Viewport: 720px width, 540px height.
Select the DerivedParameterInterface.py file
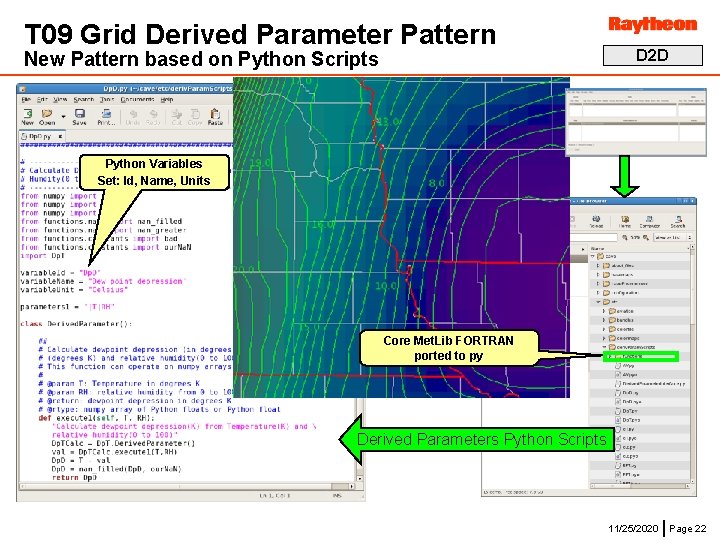[x=650, y=383]
